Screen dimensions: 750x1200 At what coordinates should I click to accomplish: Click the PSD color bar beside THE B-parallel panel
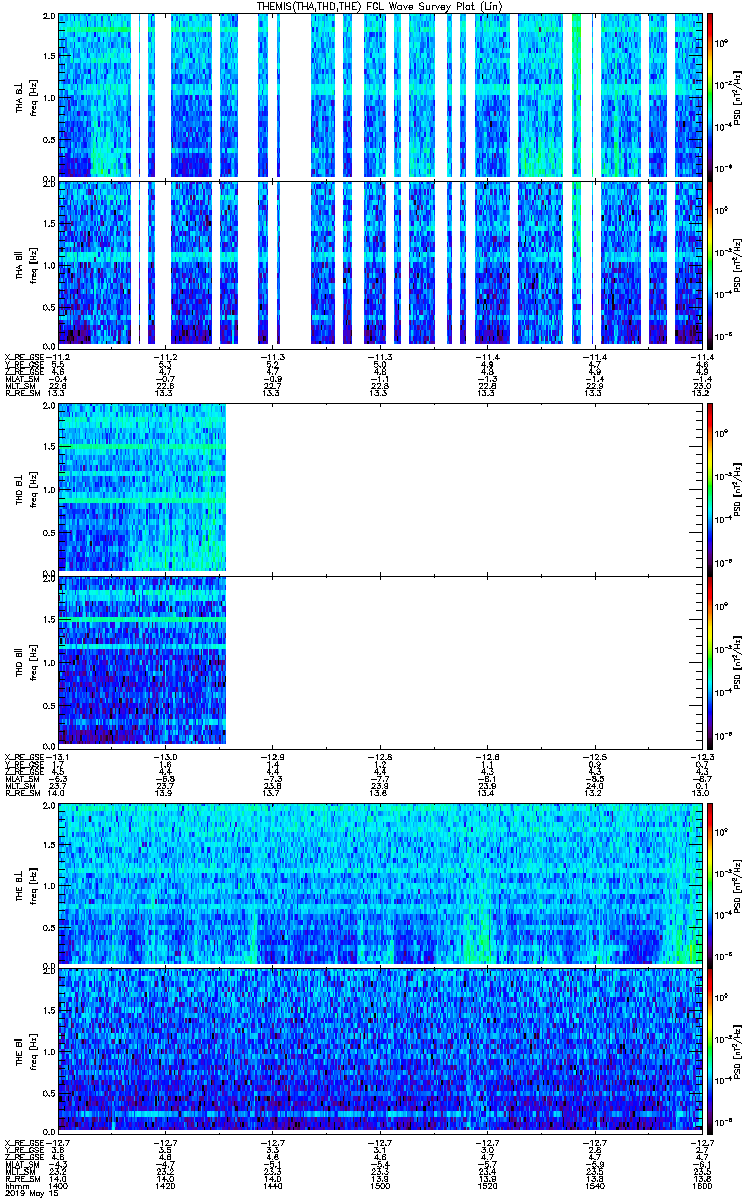pyautogui.click(x=711, y=1051)
